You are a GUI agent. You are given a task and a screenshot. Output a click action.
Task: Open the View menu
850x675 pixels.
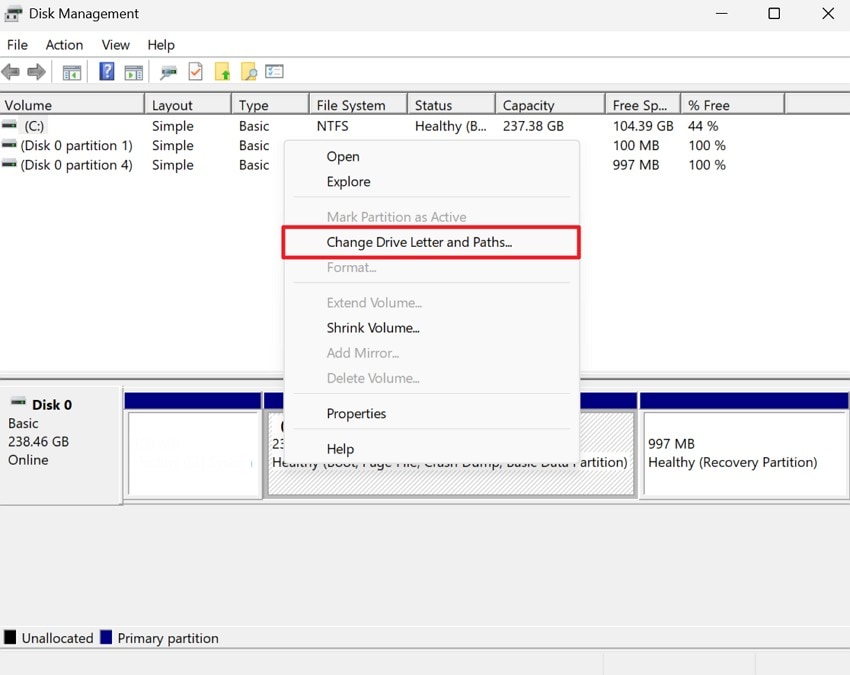[115, 45]
